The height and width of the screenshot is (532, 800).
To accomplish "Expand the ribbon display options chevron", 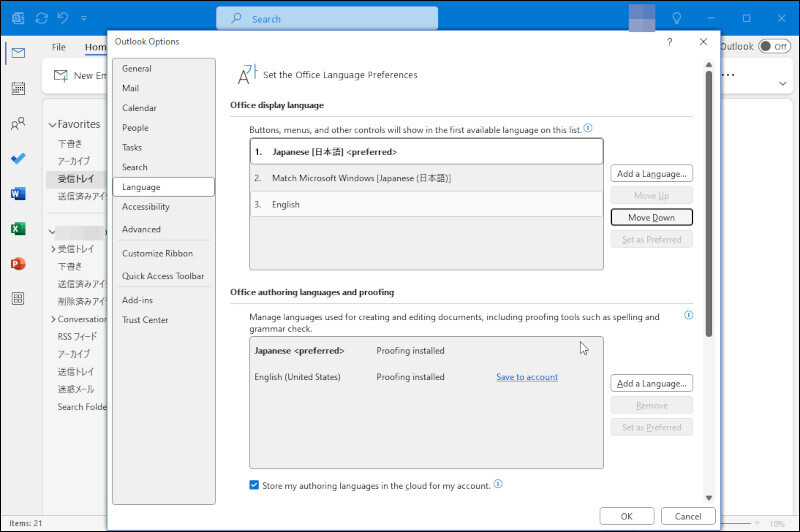I will [x=783, y=84].
